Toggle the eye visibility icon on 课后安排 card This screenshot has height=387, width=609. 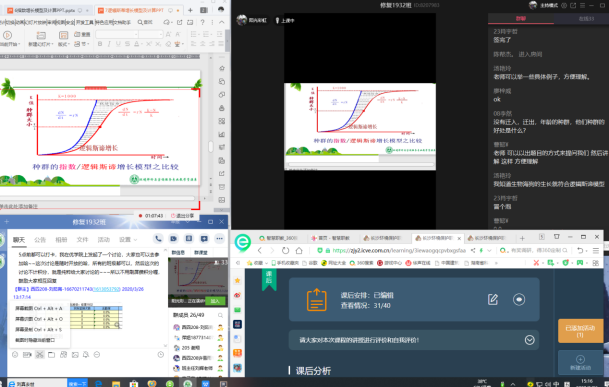[x=519, y=299]
